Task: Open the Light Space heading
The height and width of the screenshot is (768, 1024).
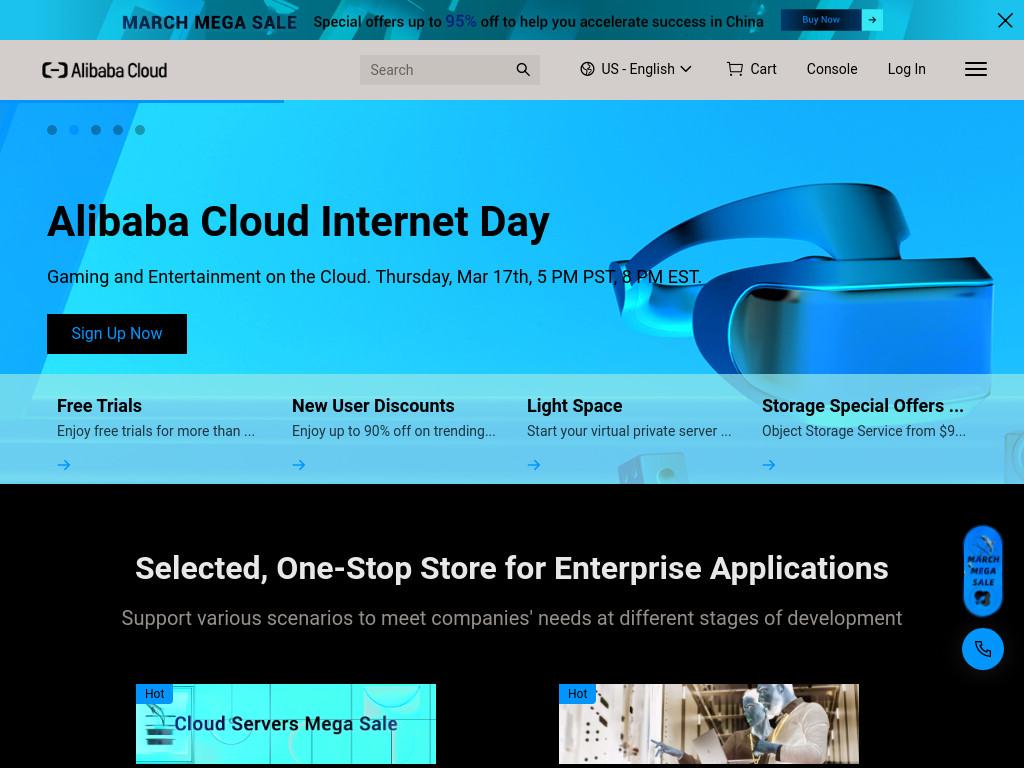Action: [x=575, y=406]
